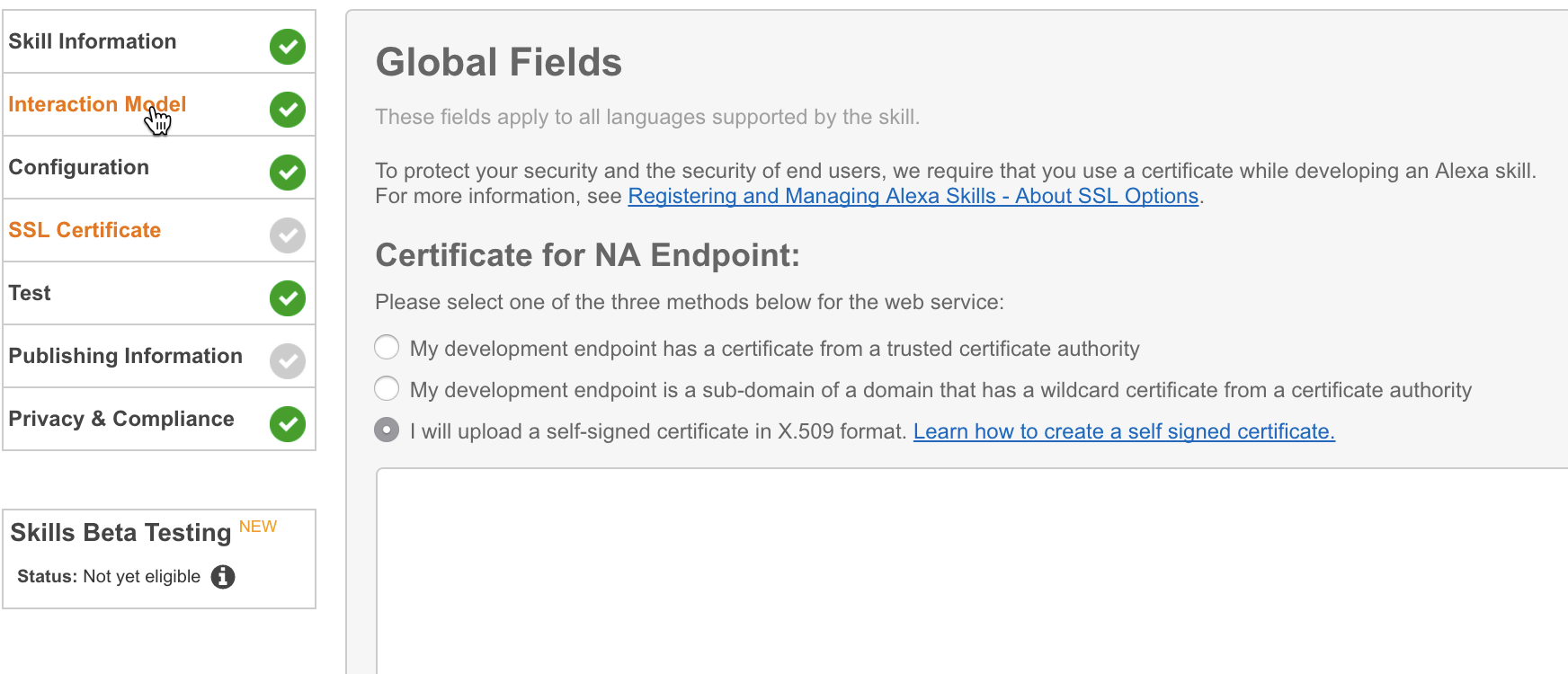Click the green checkmark next to Test
This screenshot has width=1568, height=674.
coord(288,297)
